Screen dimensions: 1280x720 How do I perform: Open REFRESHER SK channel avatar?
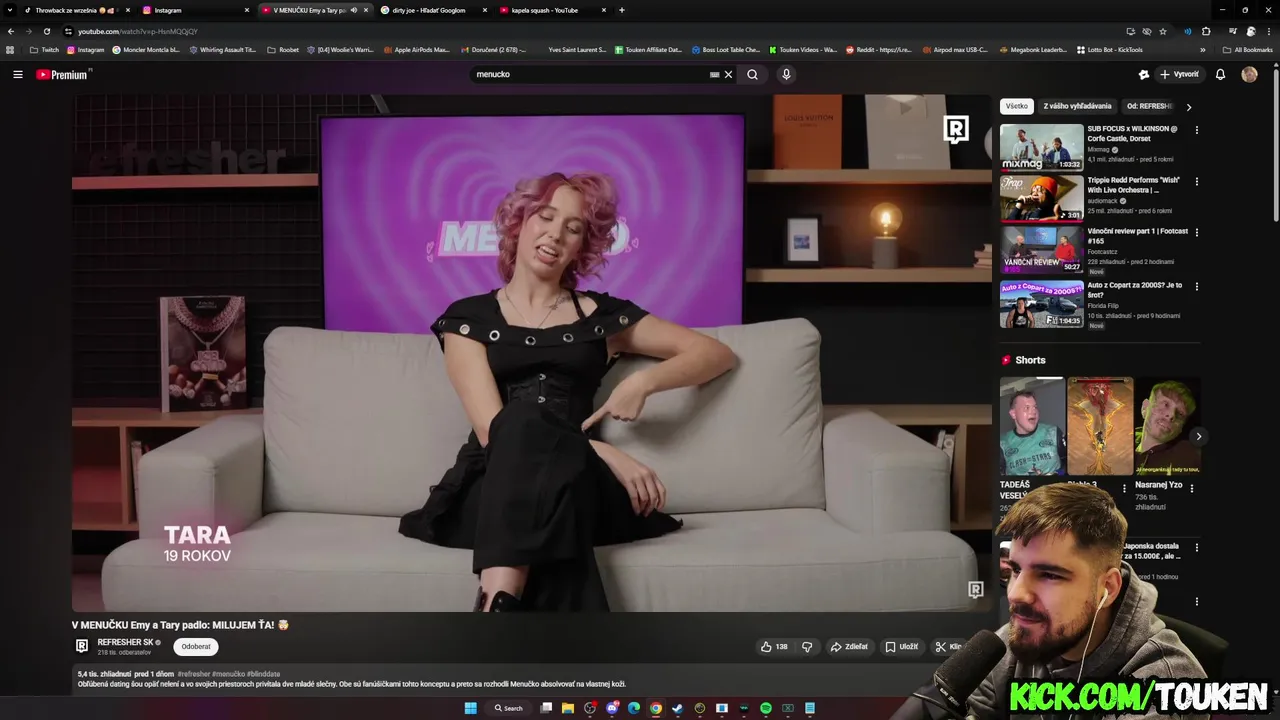pyautogui.click(x=82, y=646)
